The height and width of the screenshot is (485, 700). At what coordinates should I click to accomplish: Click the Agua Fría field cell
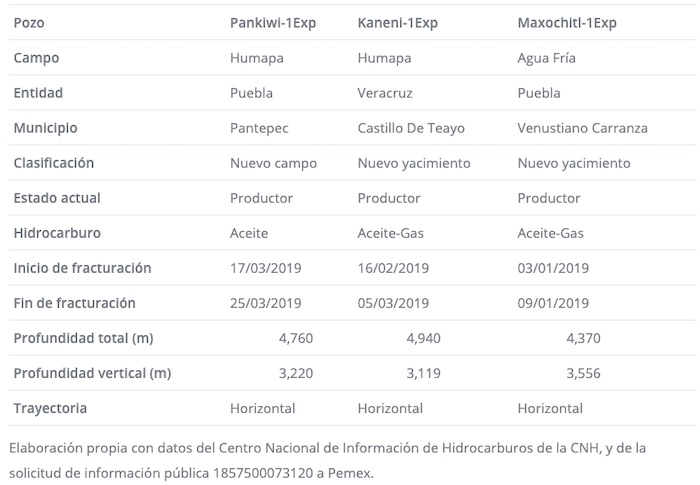coord(546,58)
